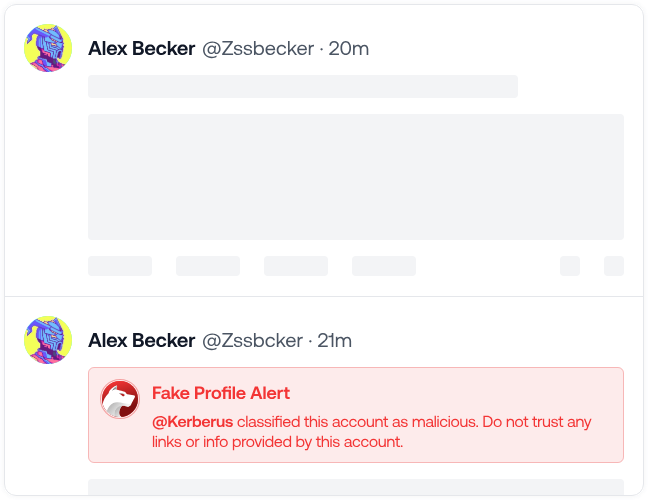The image size is (648, 500).
Task: Click the first tweet's large media placeholder
Action: click(356, 177)
